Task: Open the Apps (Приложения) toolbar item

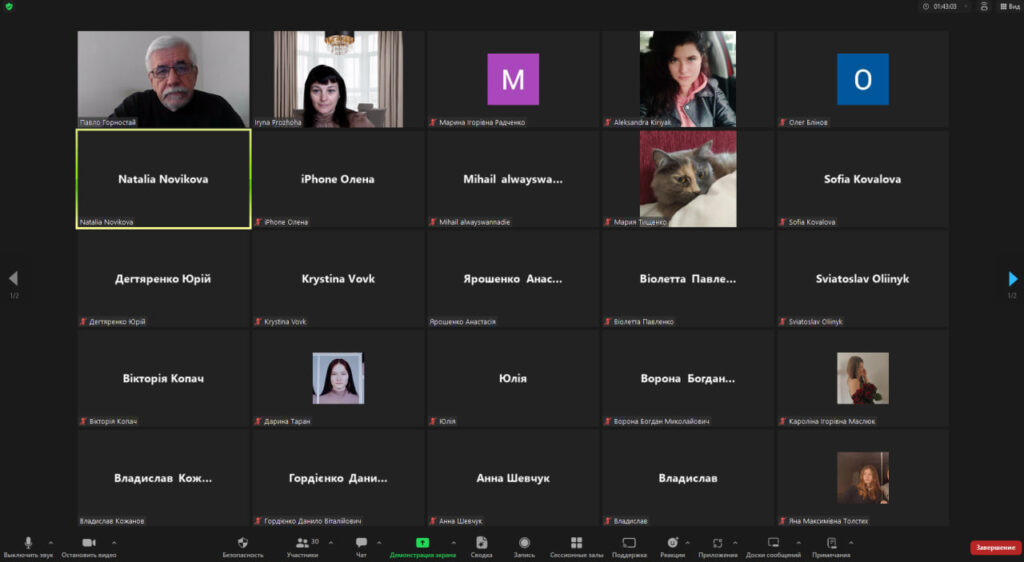Action: 717,543
